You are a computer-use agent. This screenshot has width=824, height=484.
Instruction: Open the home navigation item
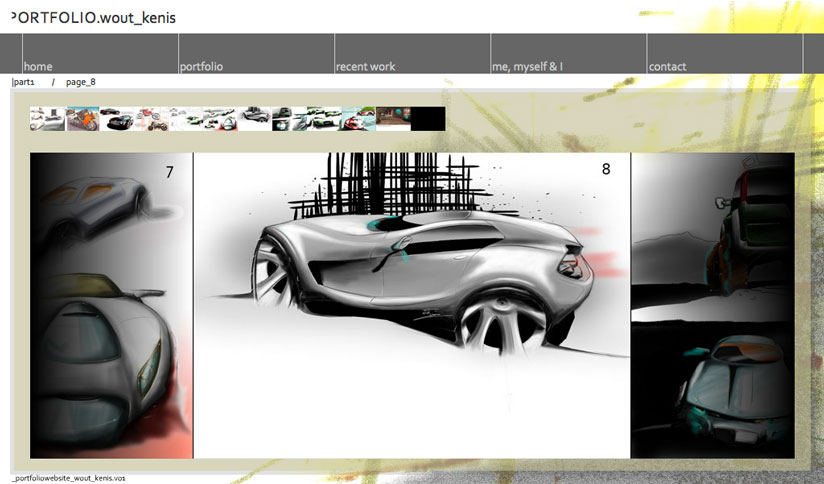[x=38, y=66]
